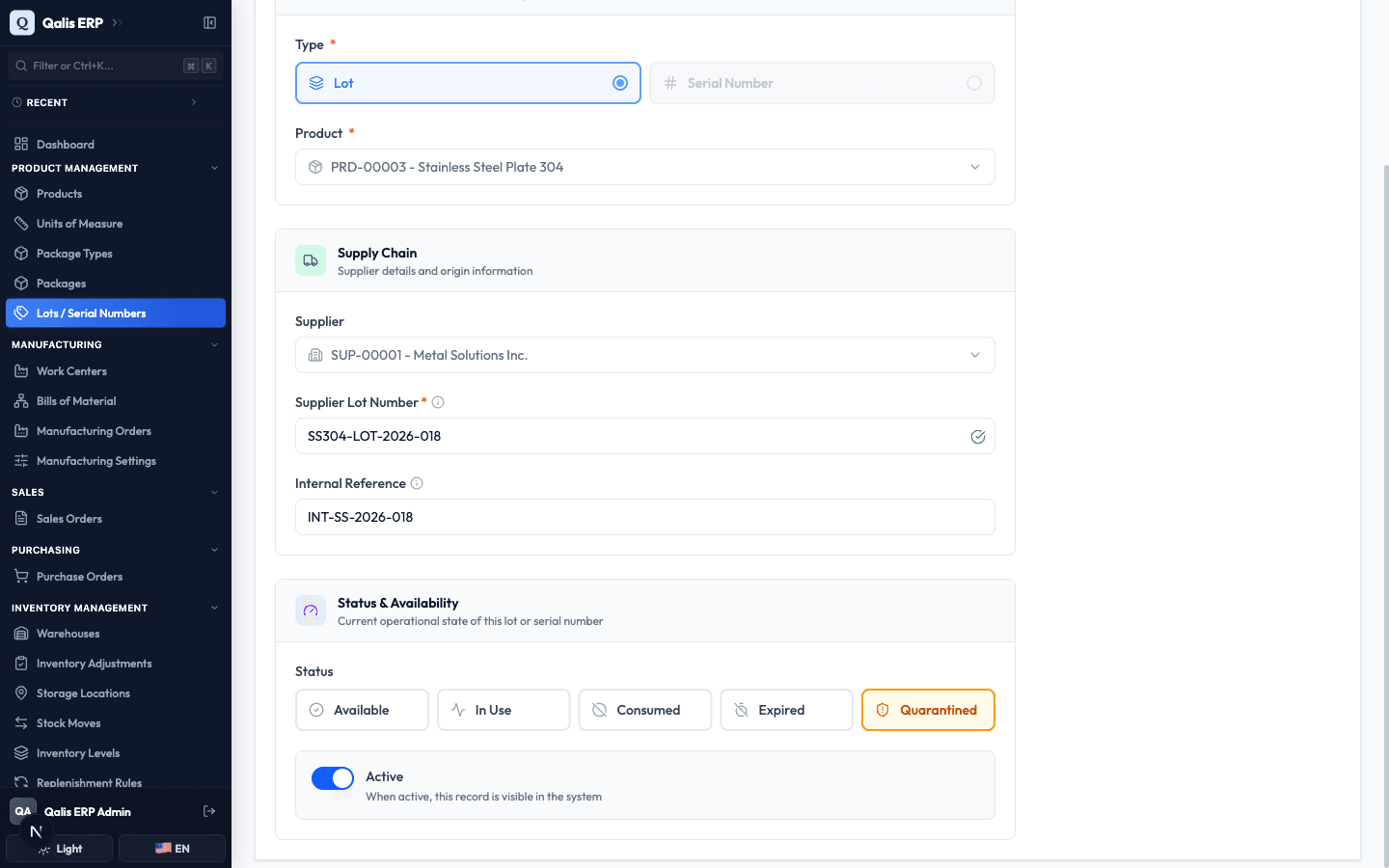Collapse the sidebar panel icon
This screenshot has width=1389, height=868.
pos(209,22)
